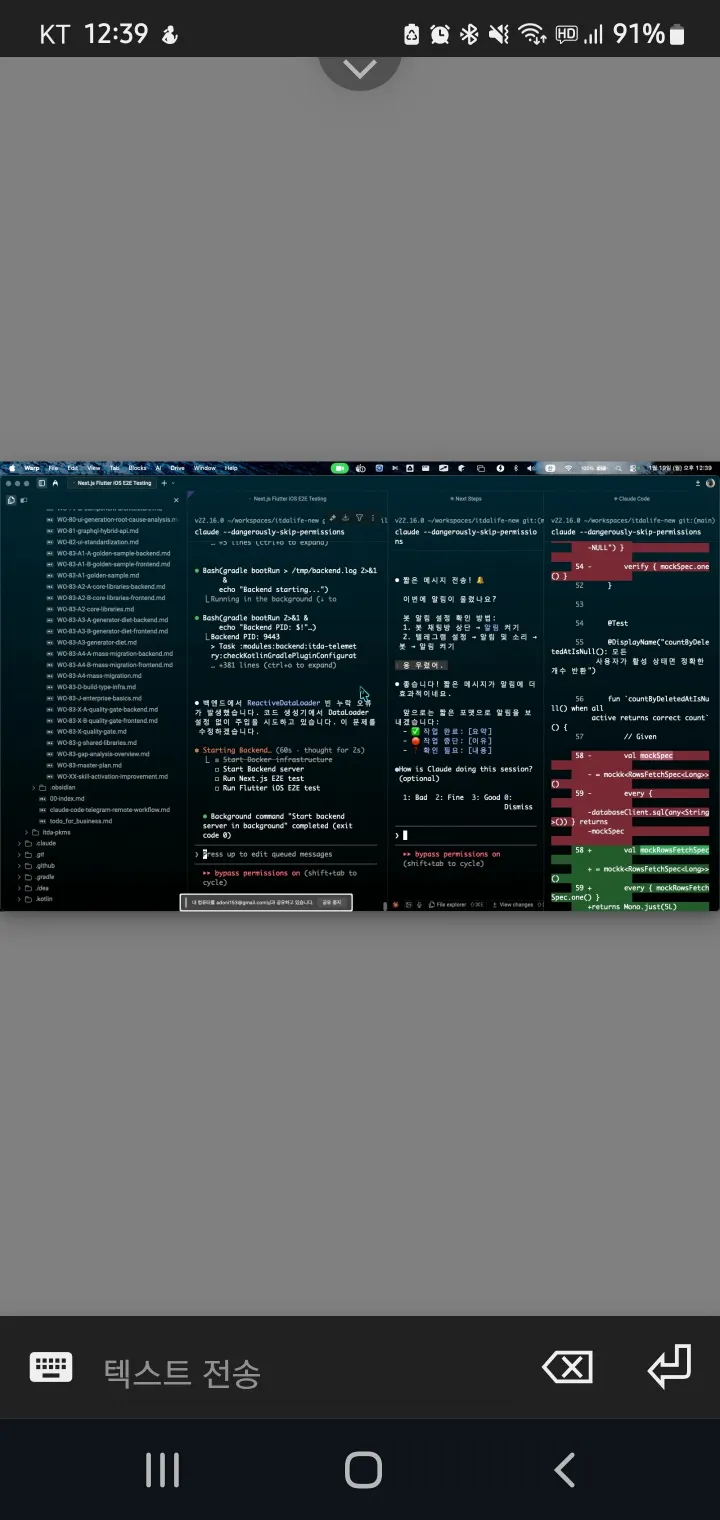Open the Window menu in Warp

[x=204, y=467]
